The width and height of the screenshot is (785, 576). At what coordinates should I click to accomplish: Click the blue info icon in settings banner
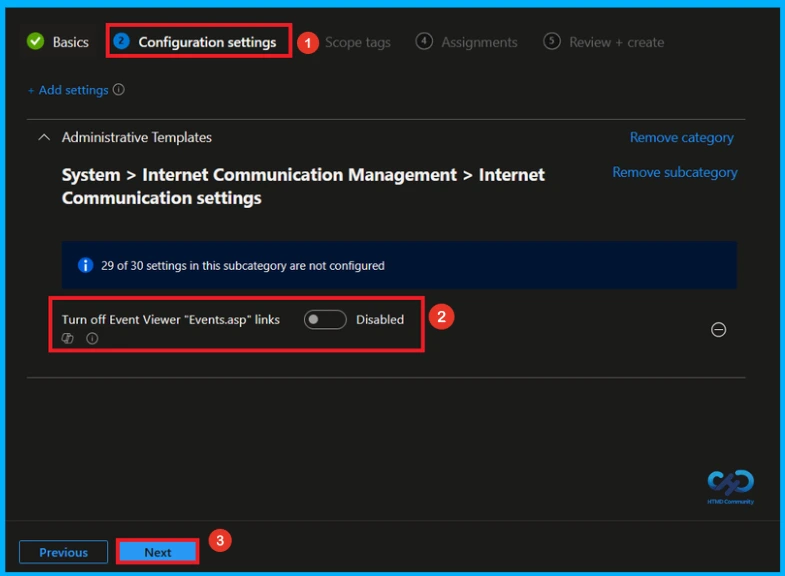point(86,265)
